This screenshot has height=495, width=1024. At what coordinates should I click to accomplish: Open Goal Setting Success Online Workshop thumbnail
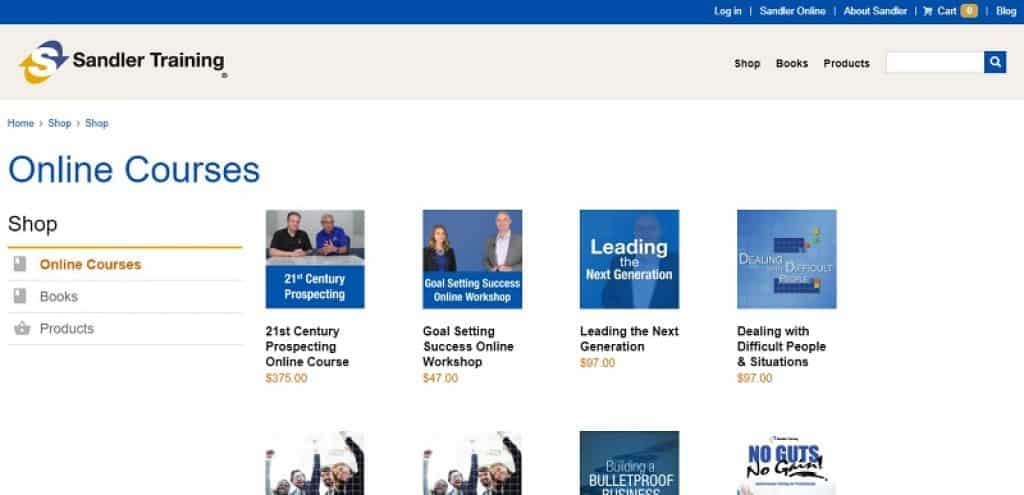coord(472,259)
